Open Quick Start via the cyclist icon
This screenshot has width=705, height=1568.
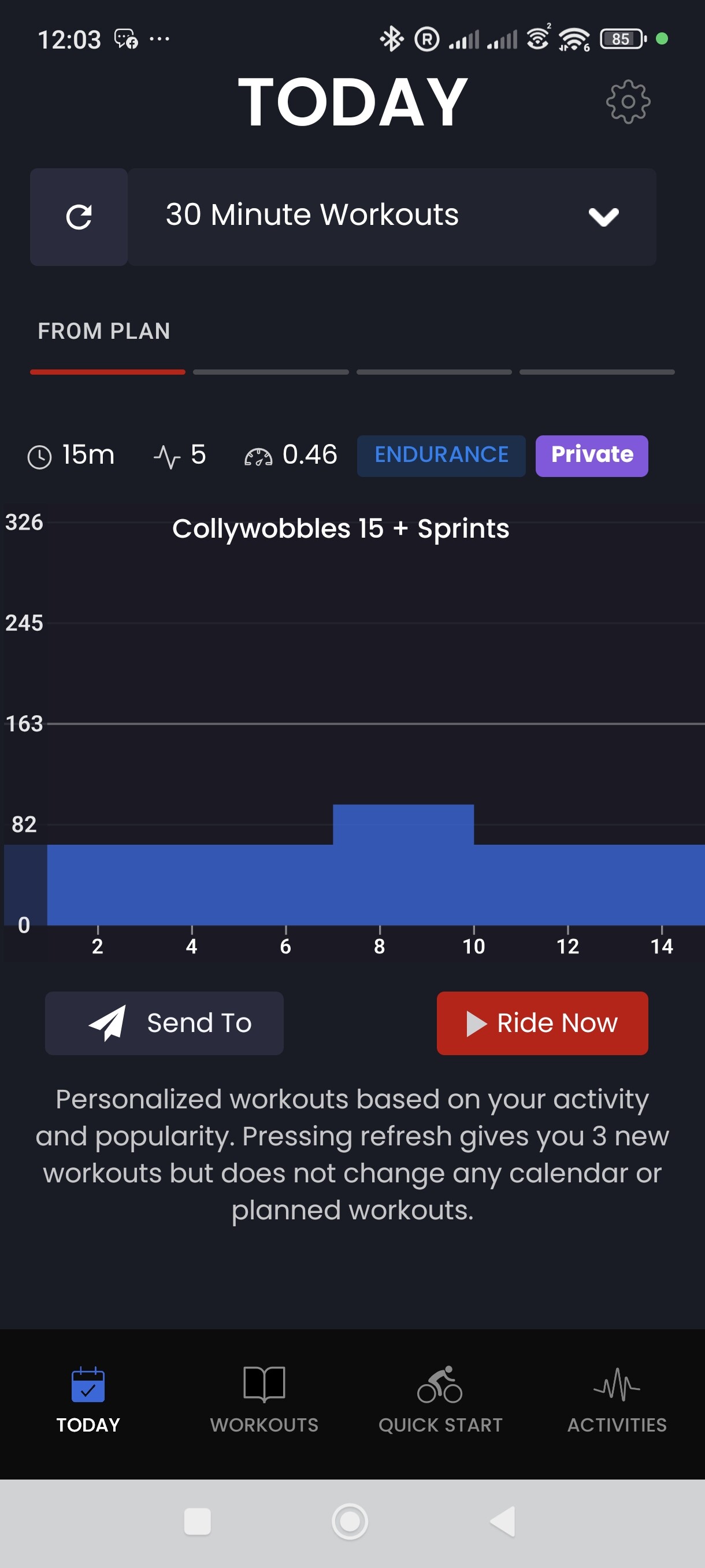coord(440,1385)
